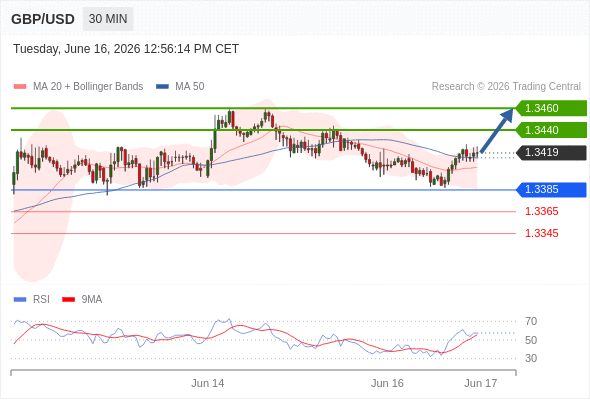
Task: Click the Jun 17 date axis label
Action: click(x=481, y=383)
